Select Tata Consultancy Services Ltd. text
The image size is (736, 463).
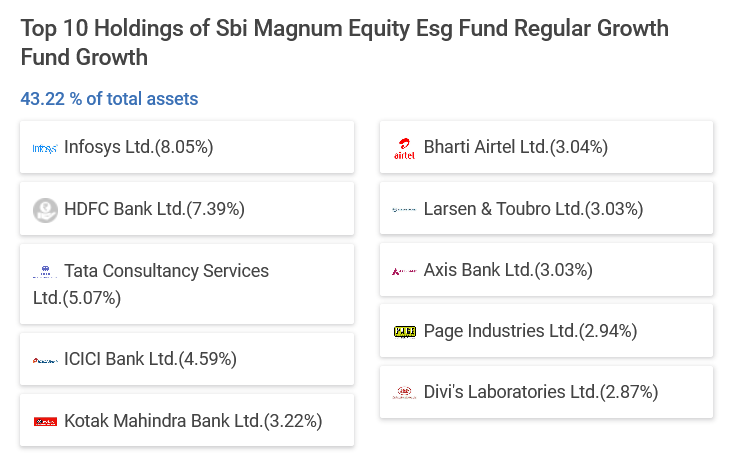point(166,271)
